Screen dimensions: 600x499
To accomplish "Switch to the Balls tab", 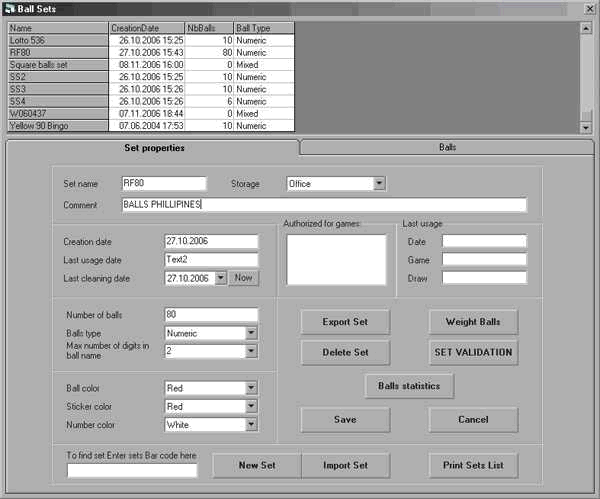I will pyautogui.click(x=447, y=147).
